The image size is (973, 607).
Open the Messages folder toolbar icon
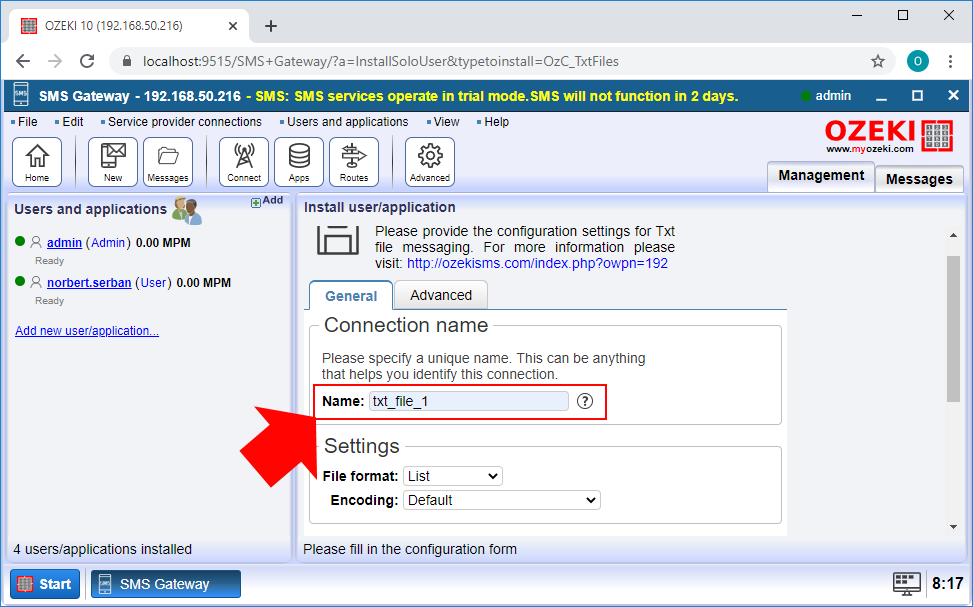168,162
